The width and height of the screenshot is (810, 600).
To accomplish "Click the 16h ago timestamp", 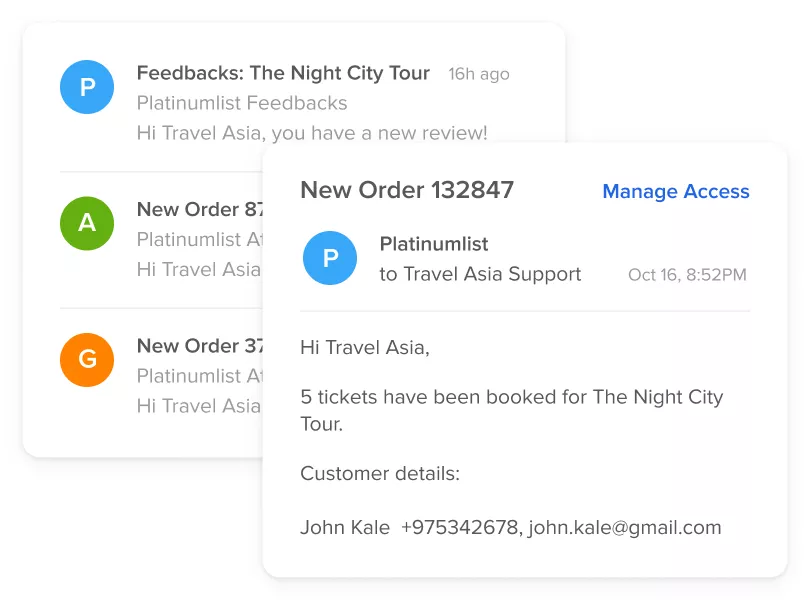I will point(478,74).
